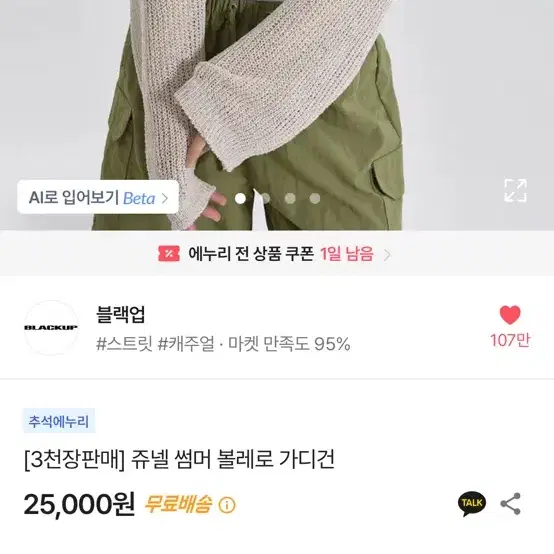The width and height of the screenshot is (554, 554).
Task: Tap the #스트릿 #캐주얼 hashtag line
Action: [155, 343]
